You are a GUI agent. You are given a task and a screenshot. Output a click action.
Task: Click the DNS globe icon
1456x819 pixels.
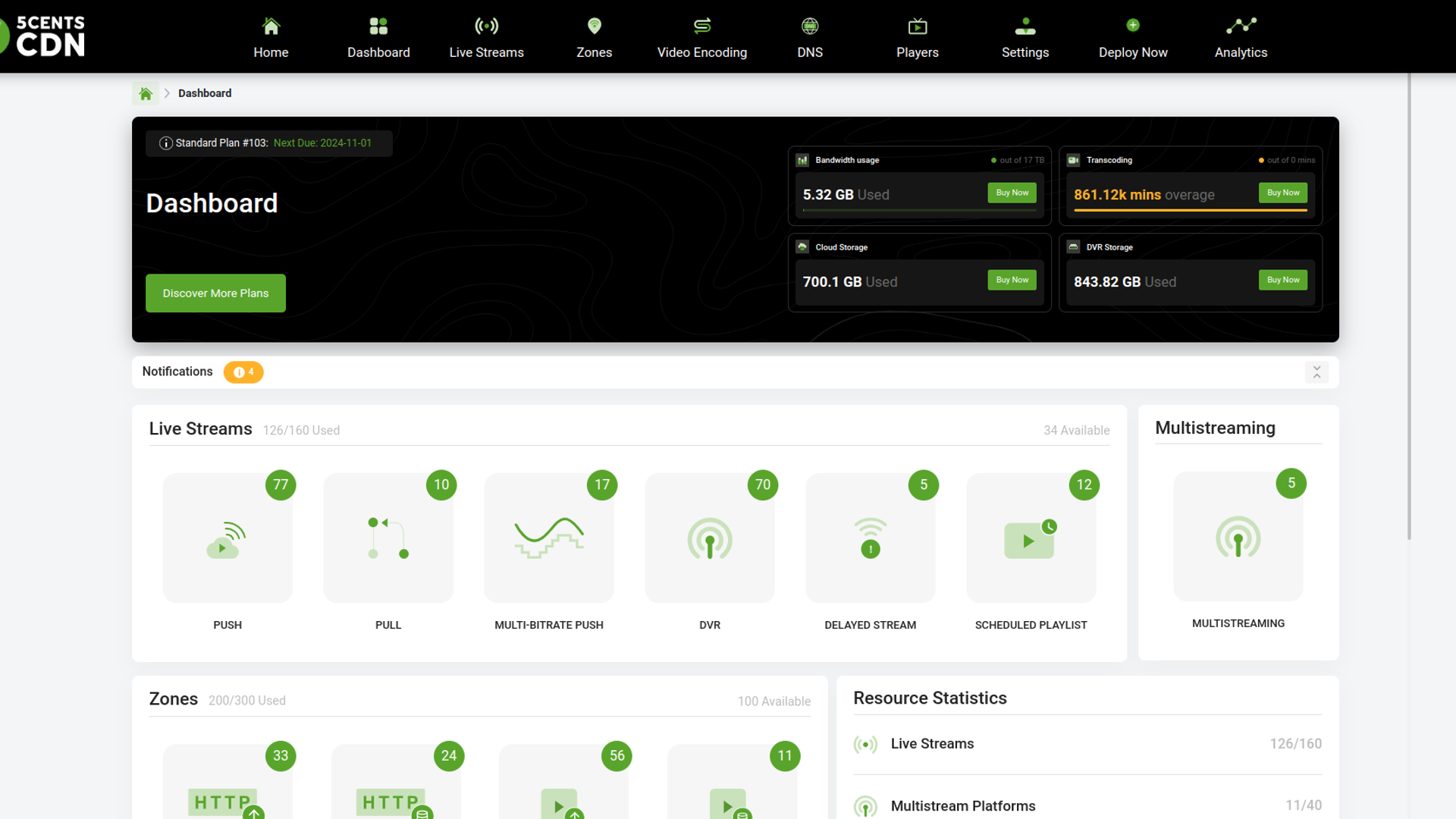(x=810, y=27)
